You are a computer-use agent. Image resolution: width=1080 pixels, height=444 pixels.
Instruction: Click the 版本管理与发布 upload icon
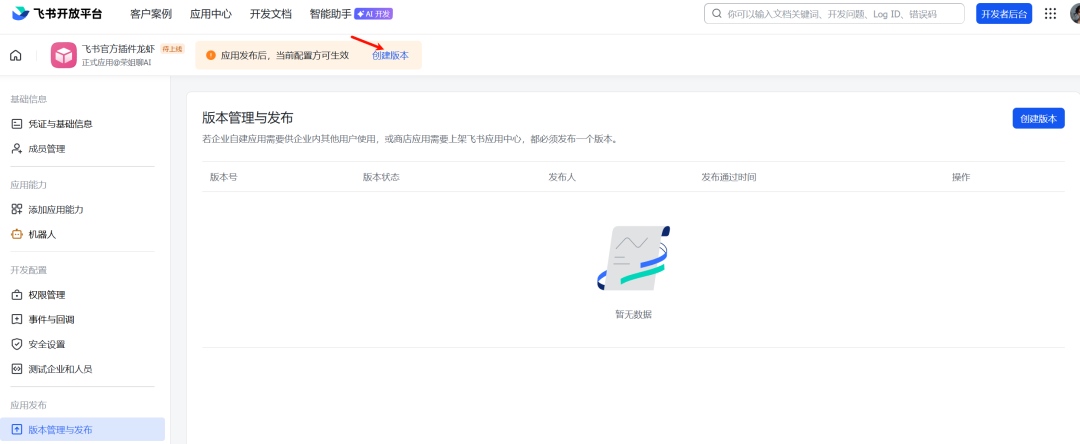click(x=17, y=430)
